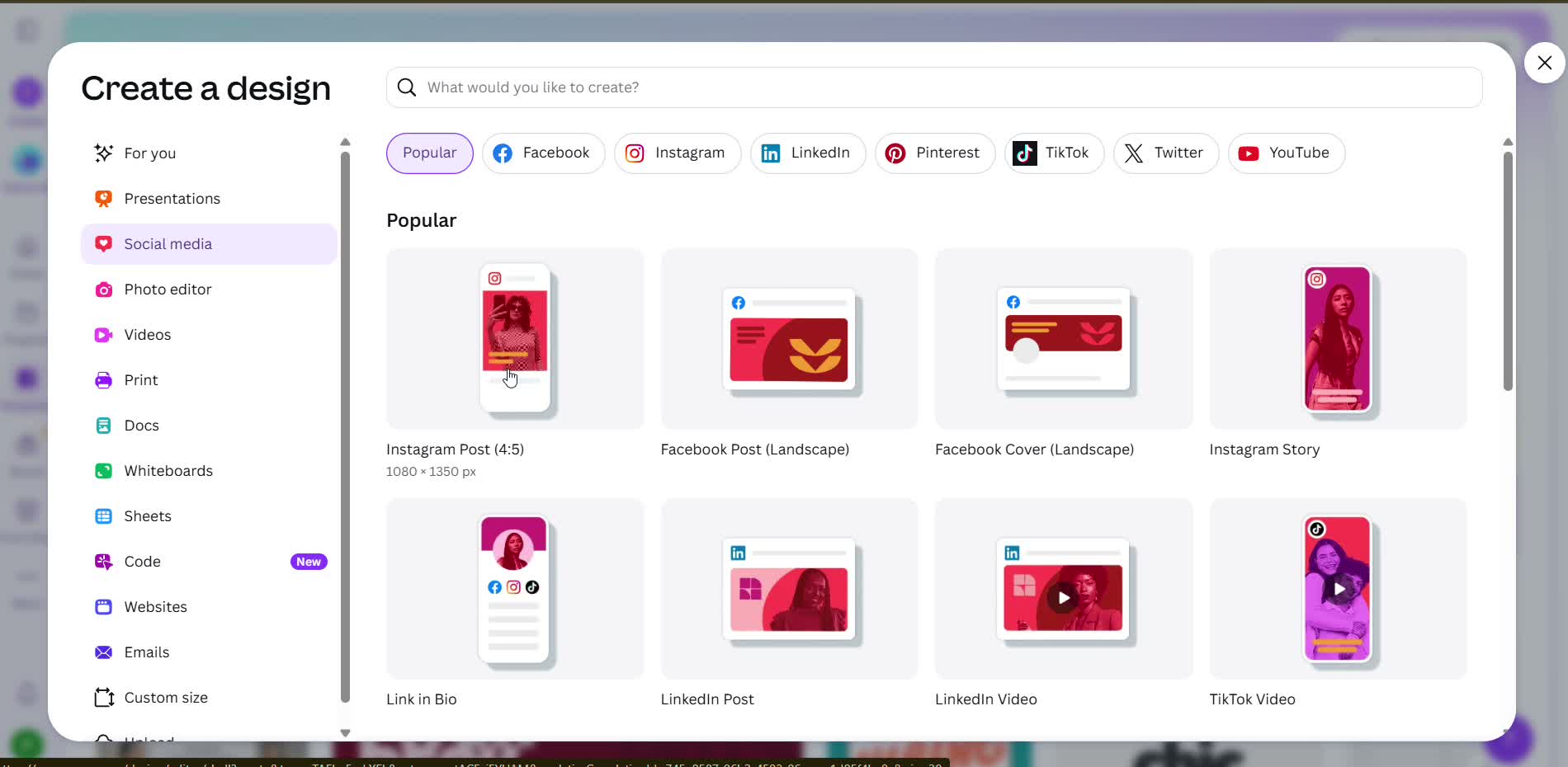This screenshot has width=1568, height=767.
Task: Click the sidebar scroll down arrow
Action: (345, 732)
